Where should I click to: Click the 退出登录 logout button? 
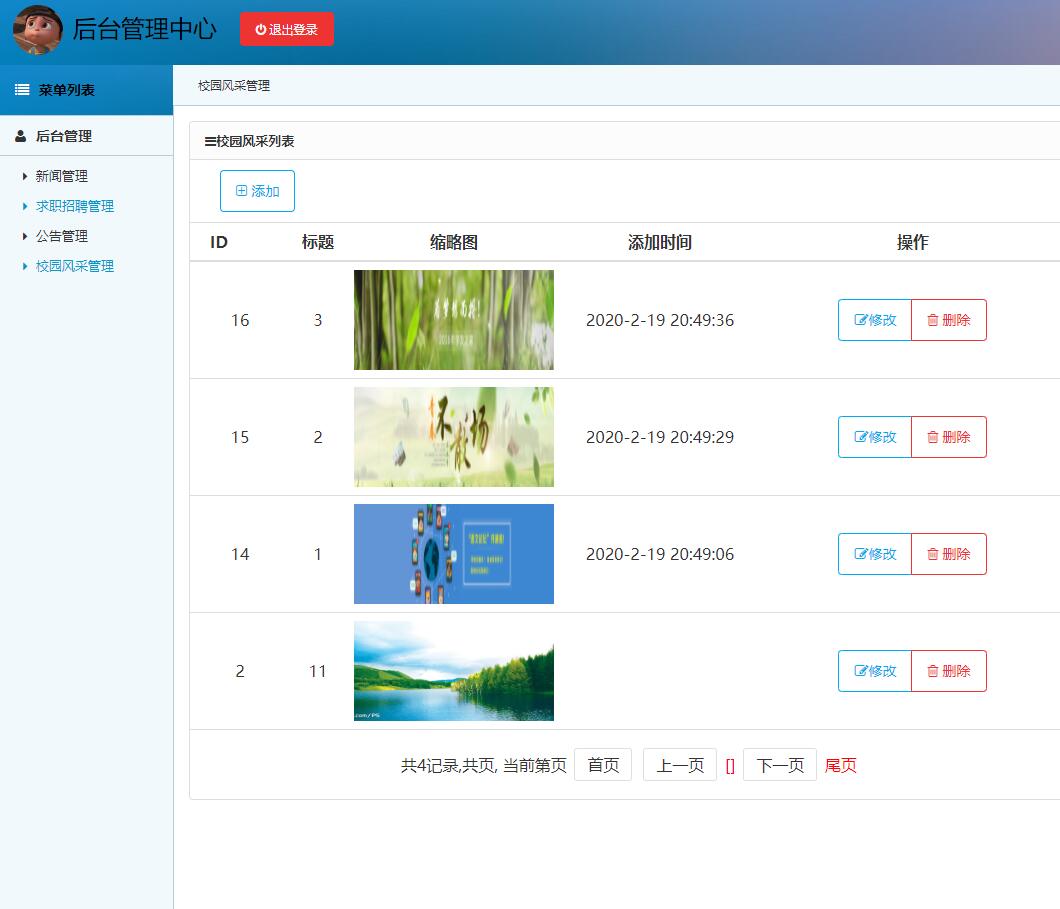[x=287, y=29]
